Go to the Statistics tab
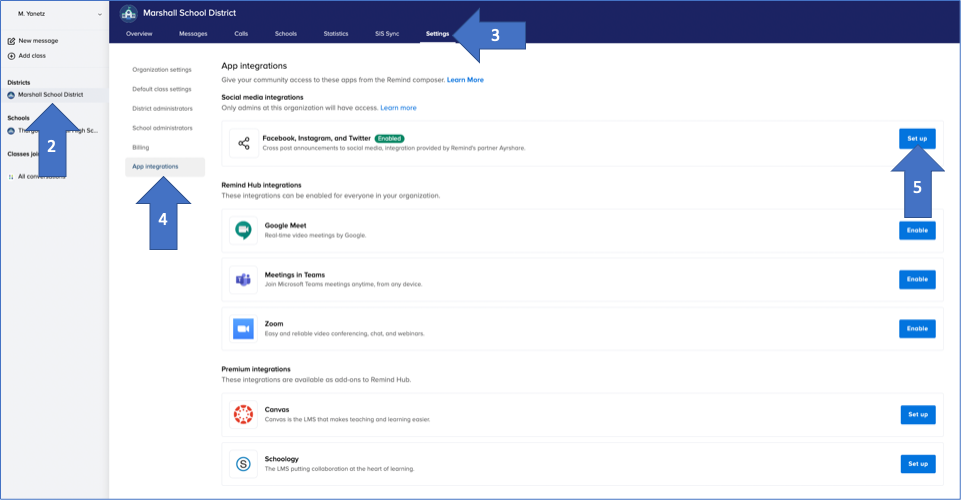The width and height of the screenshot is (961, 500). tap(336, 34)
